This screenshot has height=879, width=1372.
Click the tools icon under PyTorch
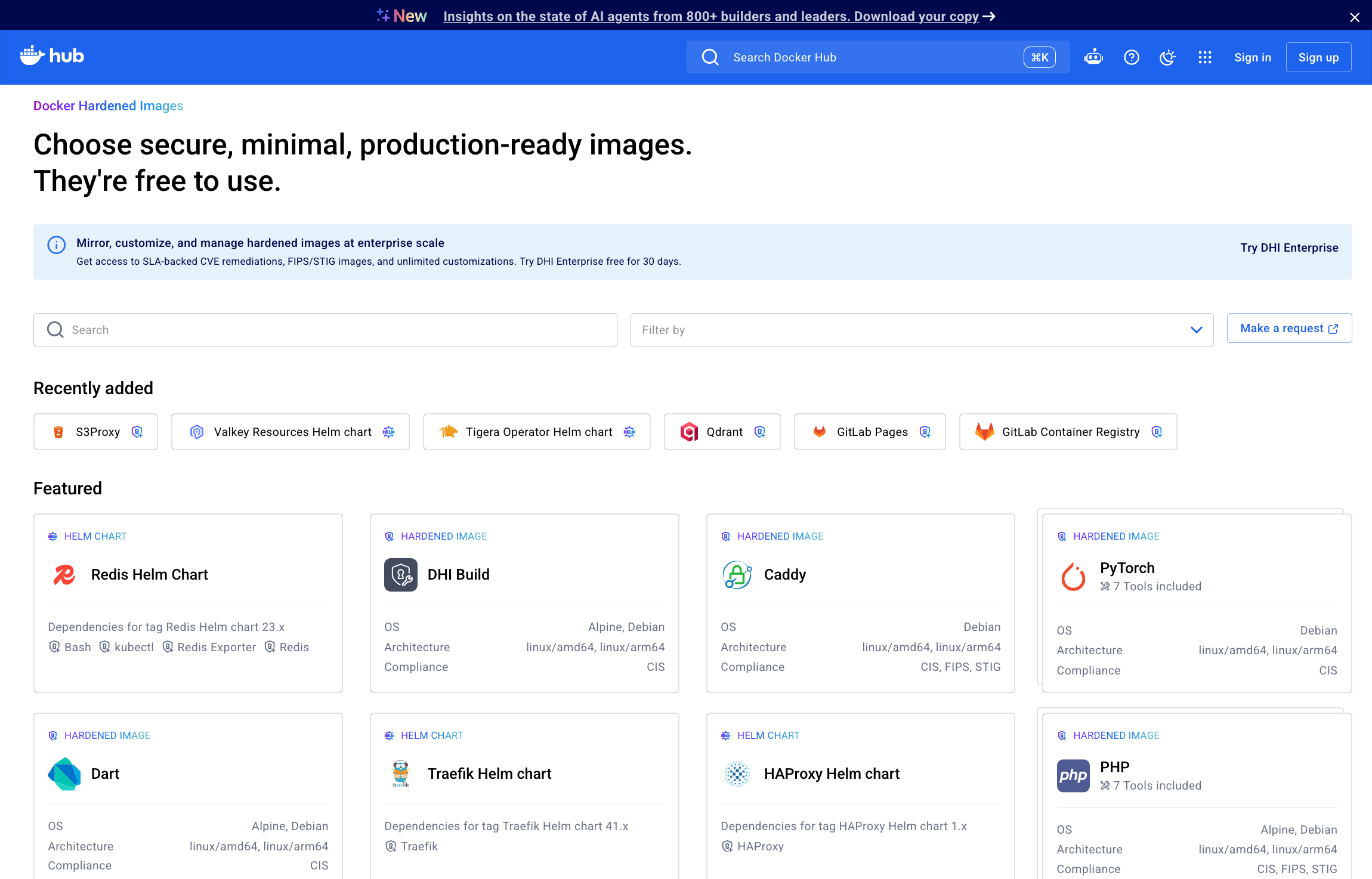pos(1105,587)
